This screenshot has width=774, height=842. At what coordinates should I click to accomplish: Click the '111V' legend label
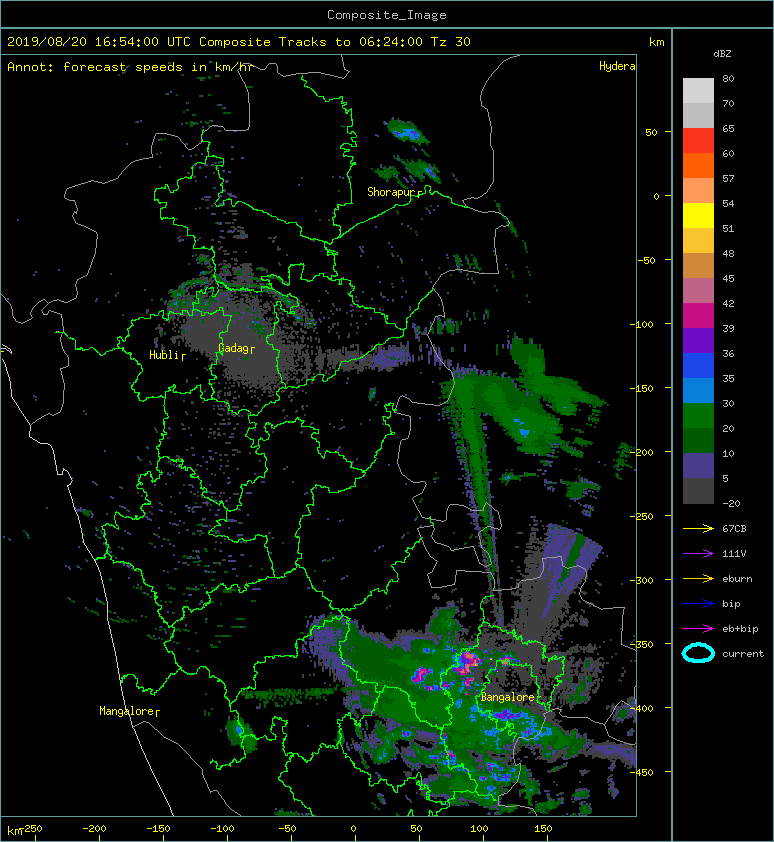point(734,554)
